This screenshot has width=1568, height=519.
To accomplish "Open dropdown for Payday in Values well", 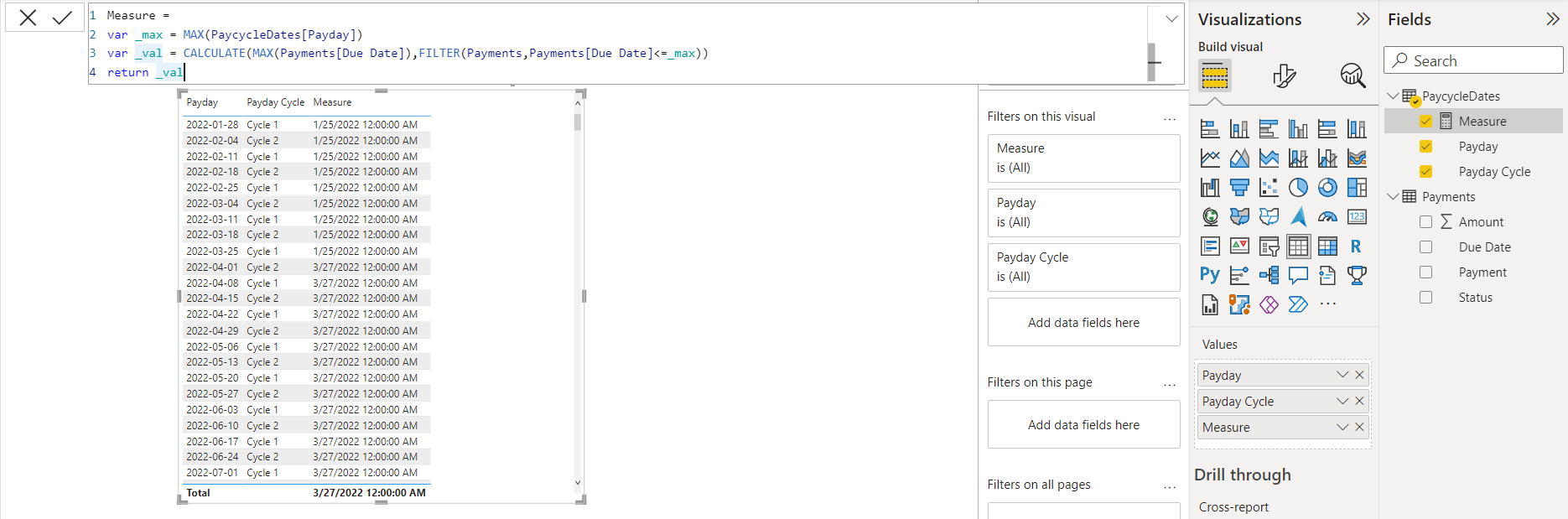I will [x=1342, y=375].
